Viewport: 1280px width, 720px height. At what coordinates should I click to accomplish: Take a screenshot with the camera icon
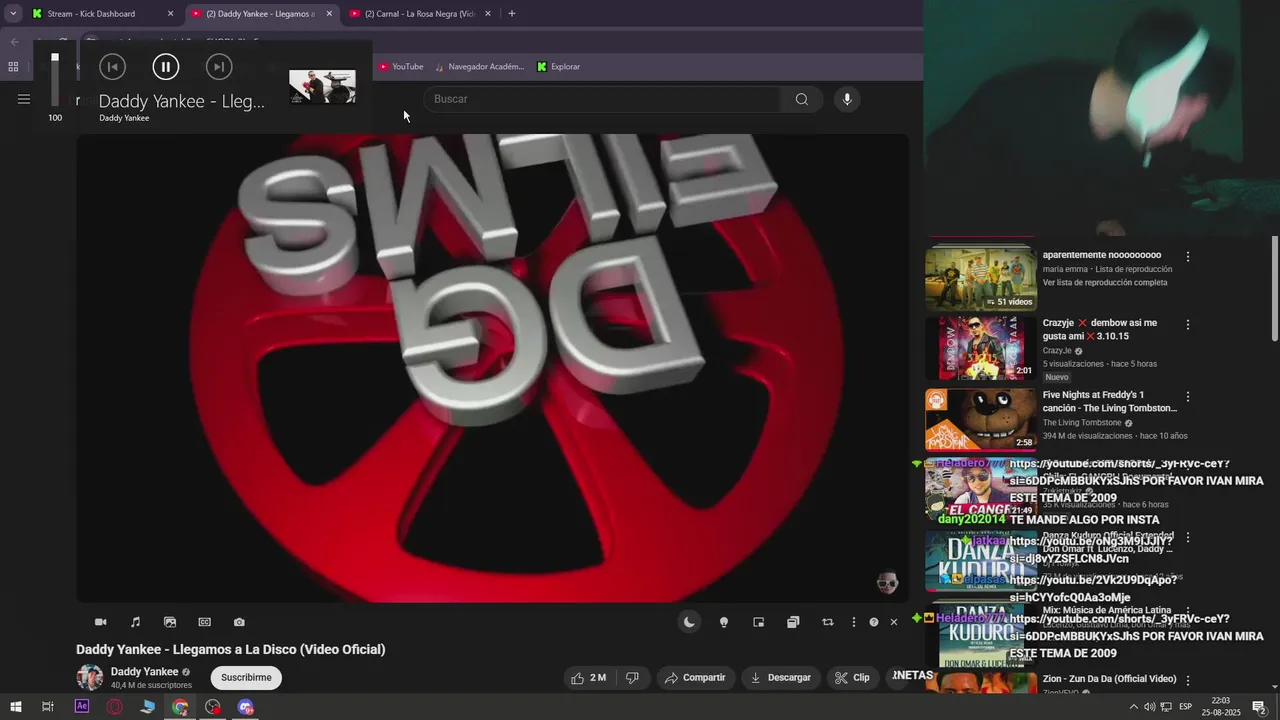click(x=239, y=622)
